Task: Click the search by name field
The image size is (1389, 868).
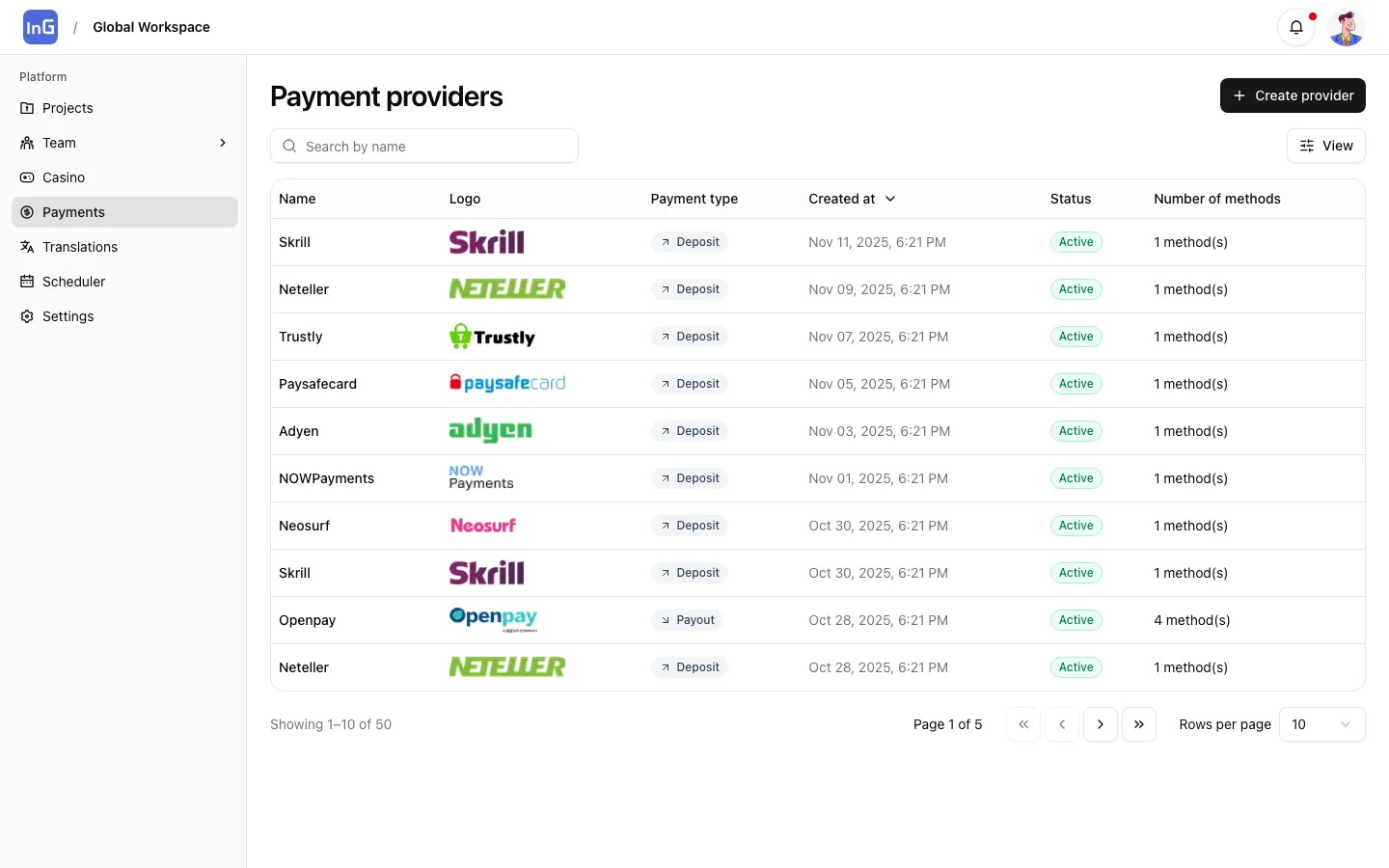Action: (x=424, y=146)
